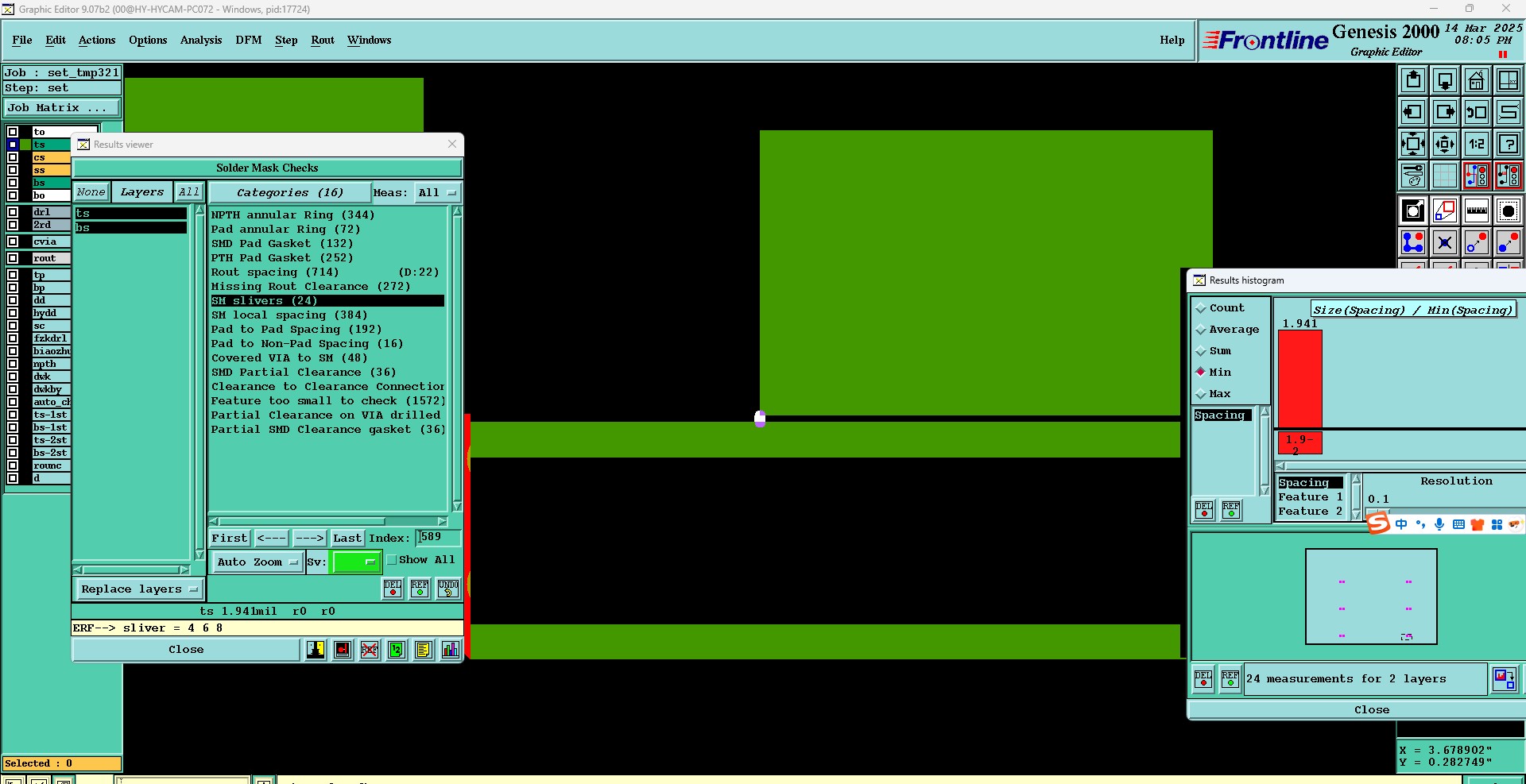Viewport: 1526px width, 784px height.
Task: Open the File menu
Action: pos(22,40)
